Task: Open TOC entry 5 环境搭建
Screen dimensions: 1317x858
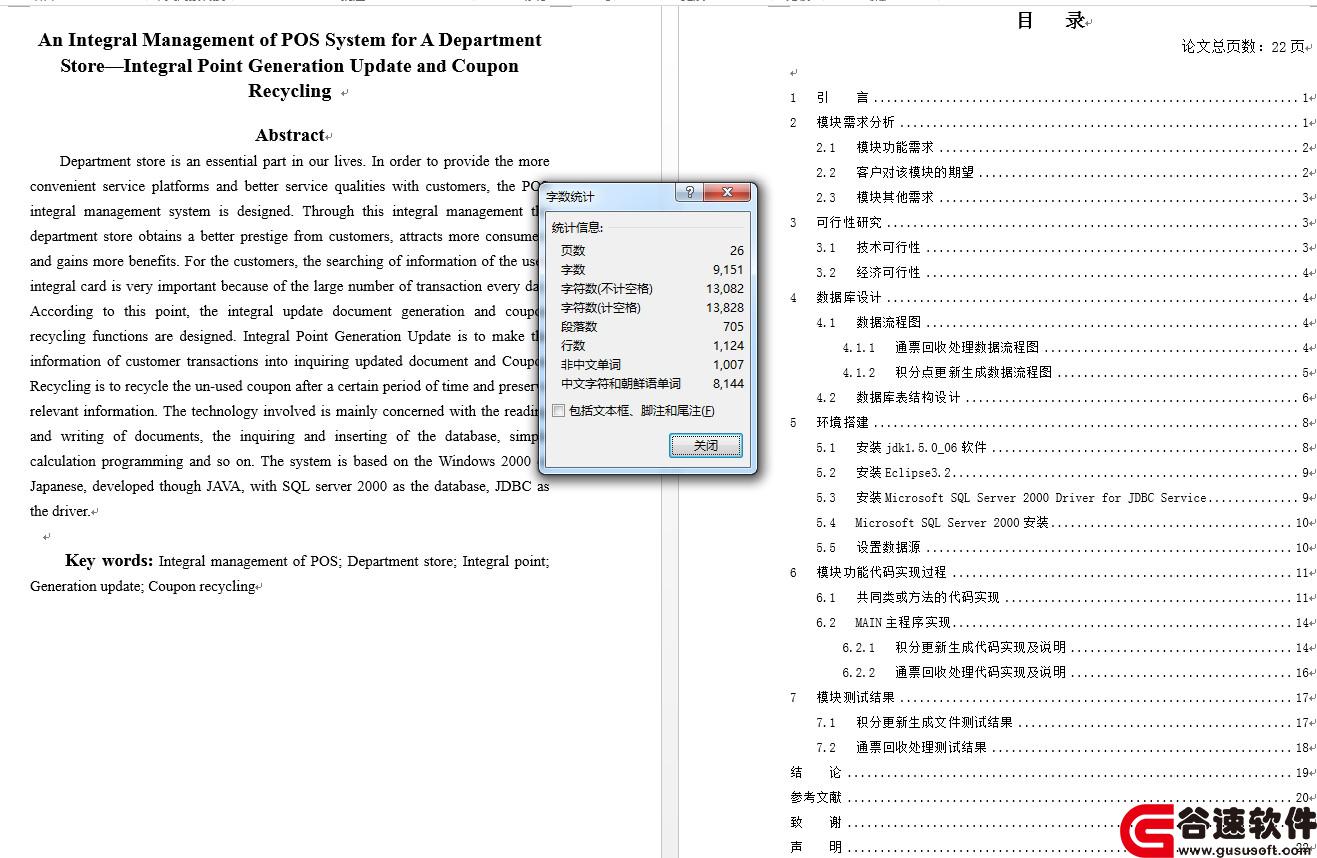Action: [x=1048, y=423]
